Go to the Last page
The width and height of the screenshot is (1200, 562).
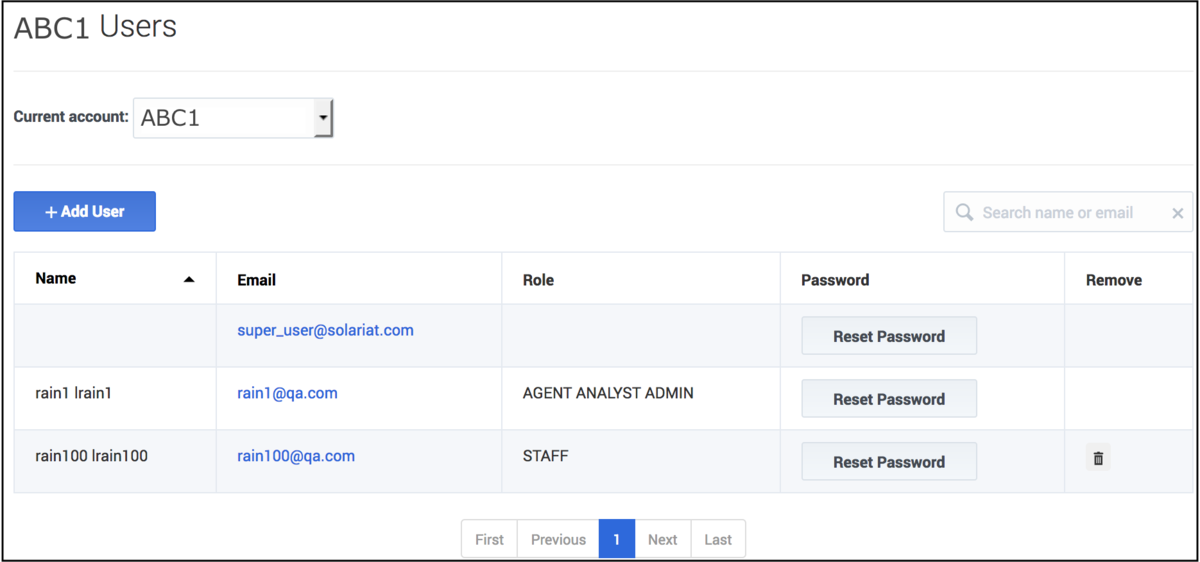(718, 539)
